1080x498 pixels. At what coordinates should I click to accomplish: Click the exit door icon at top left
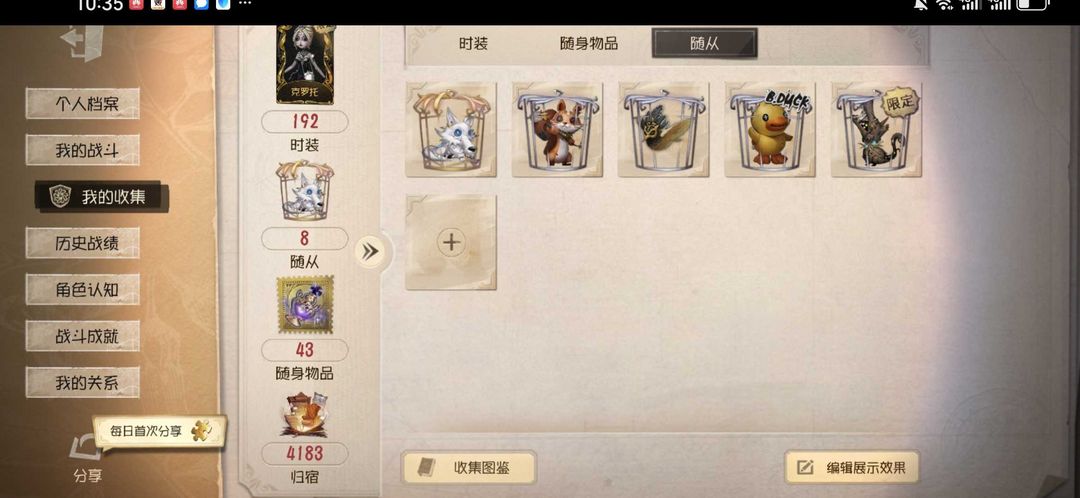83,43
